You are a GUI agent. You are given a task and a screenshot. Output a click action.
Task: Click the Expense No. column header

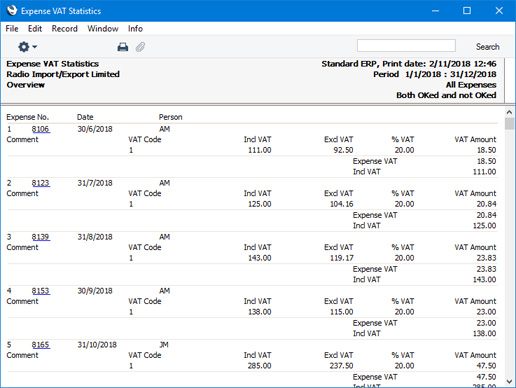[28, 117]
